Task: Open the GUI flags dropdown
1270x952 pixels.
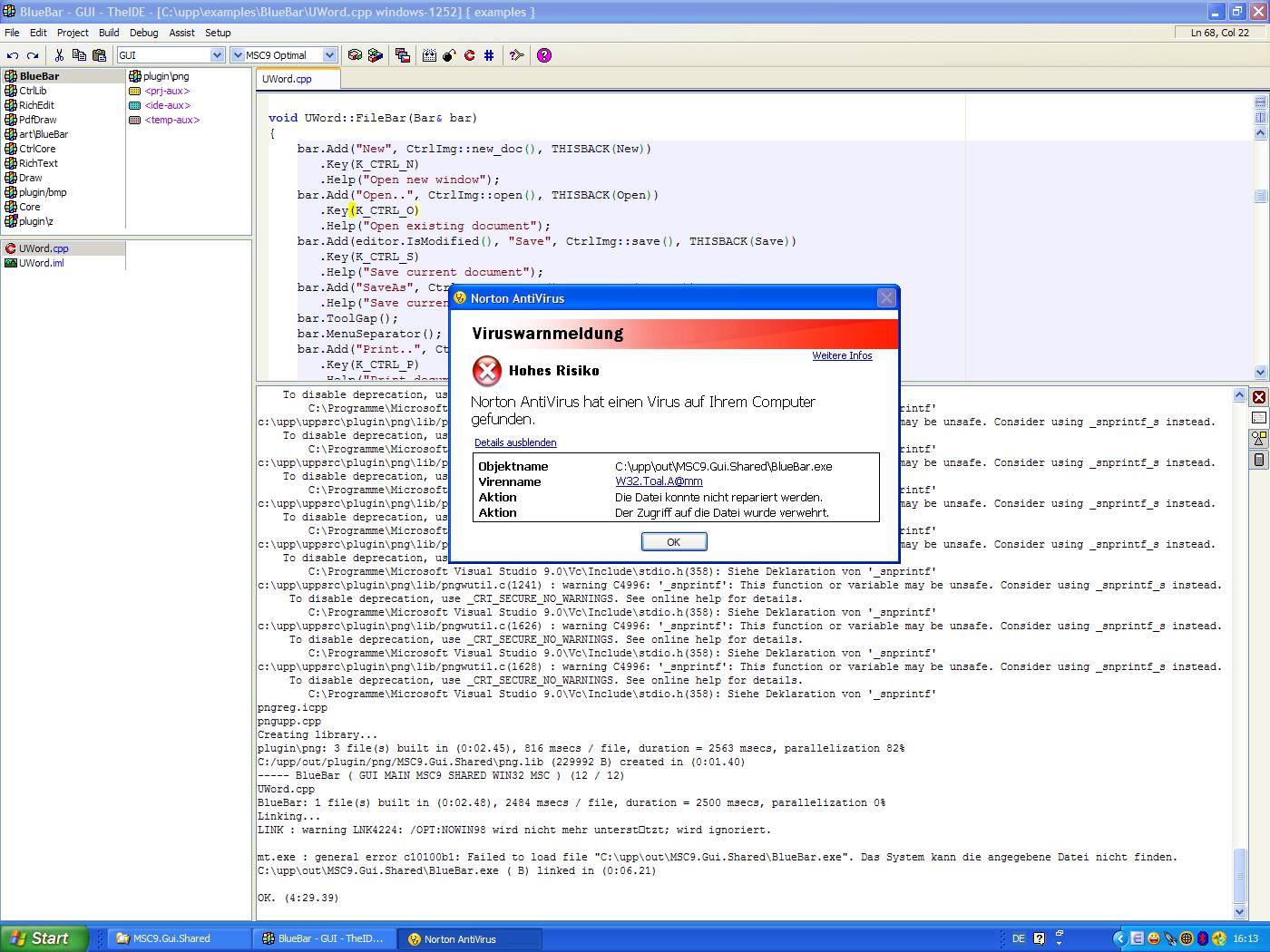Action: tap(217, 55)
